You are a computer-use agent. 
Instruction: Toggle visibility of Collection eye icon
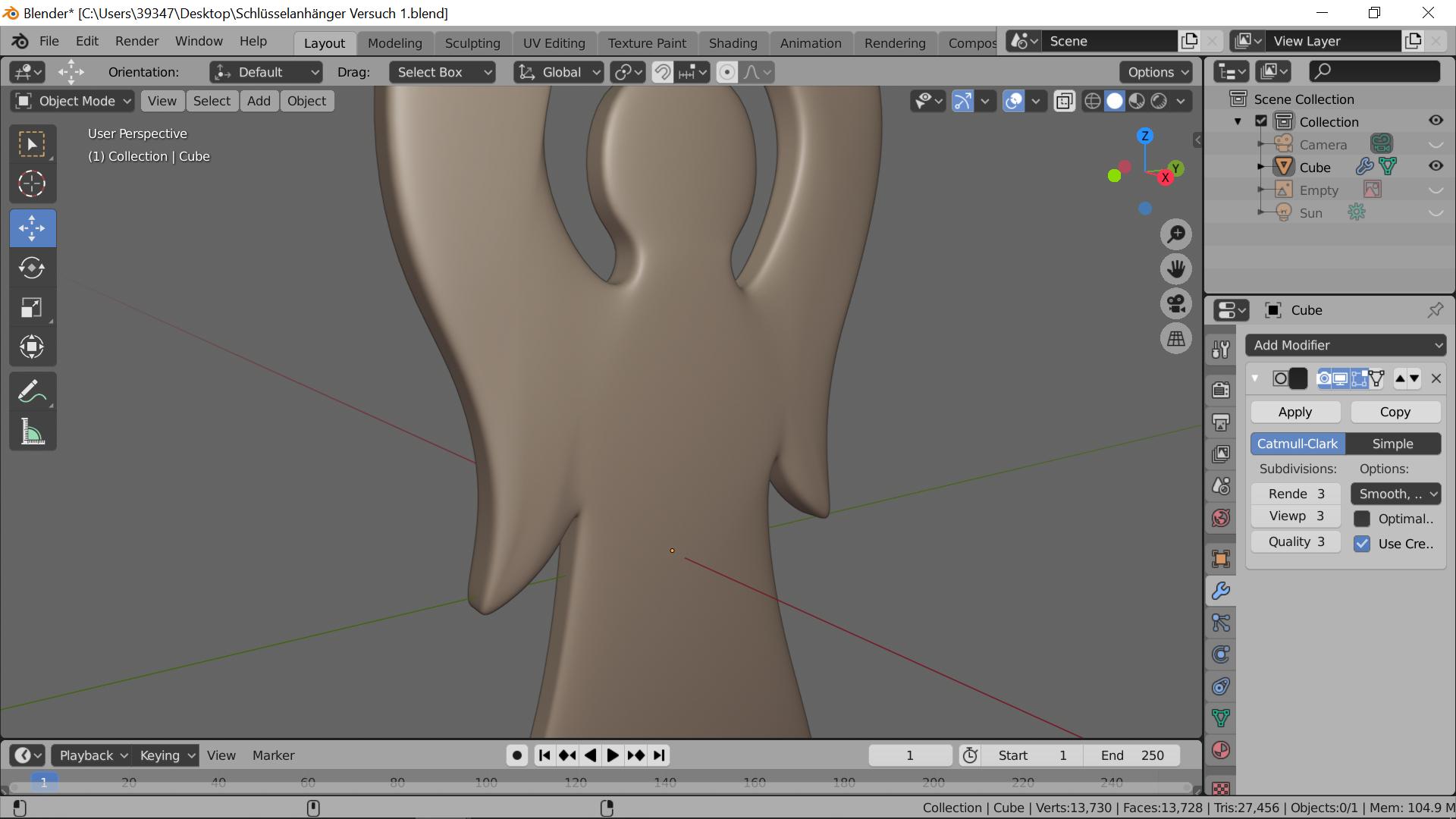[1436, 121]
